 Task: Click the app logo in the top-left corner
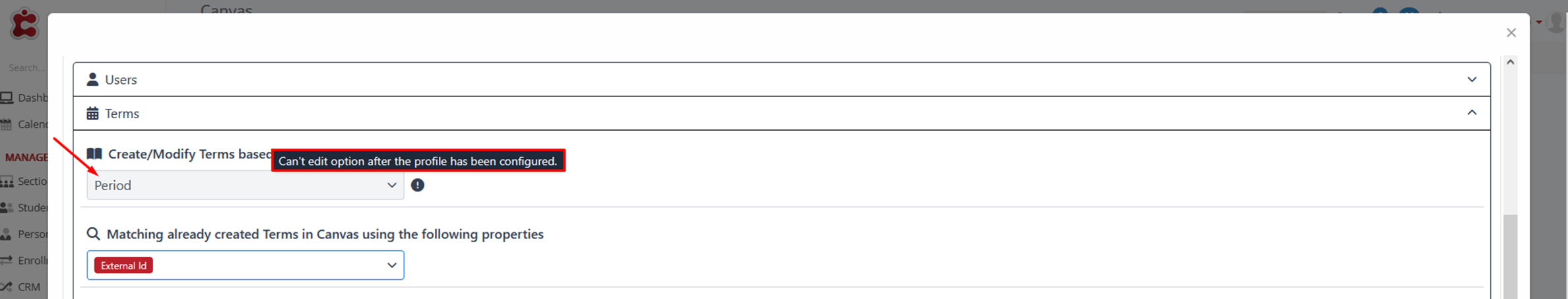coord(24,24)
